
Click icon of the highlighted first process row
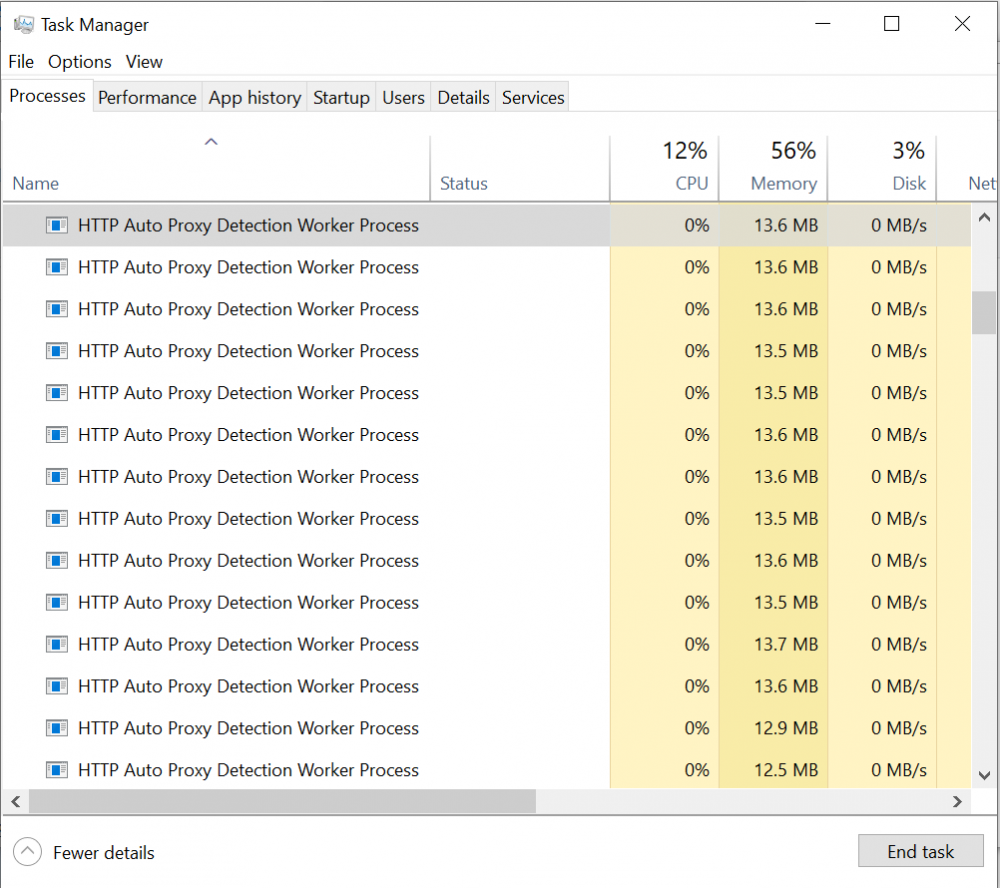57,226
